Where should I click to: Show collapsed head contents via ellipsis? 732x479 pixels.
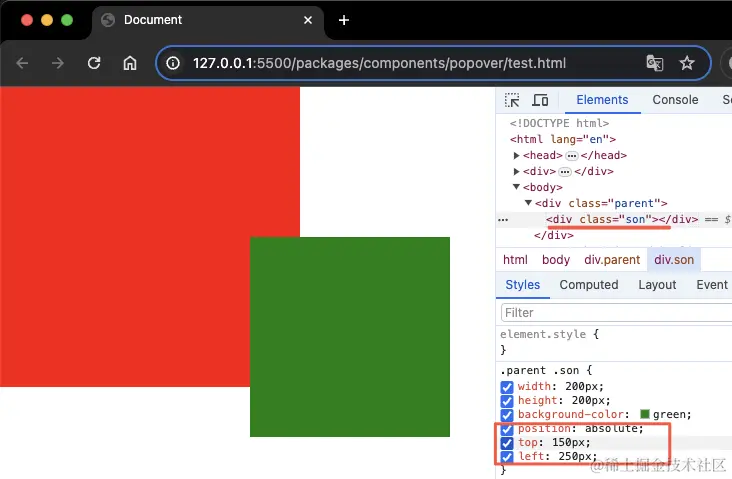click(572, 156)
